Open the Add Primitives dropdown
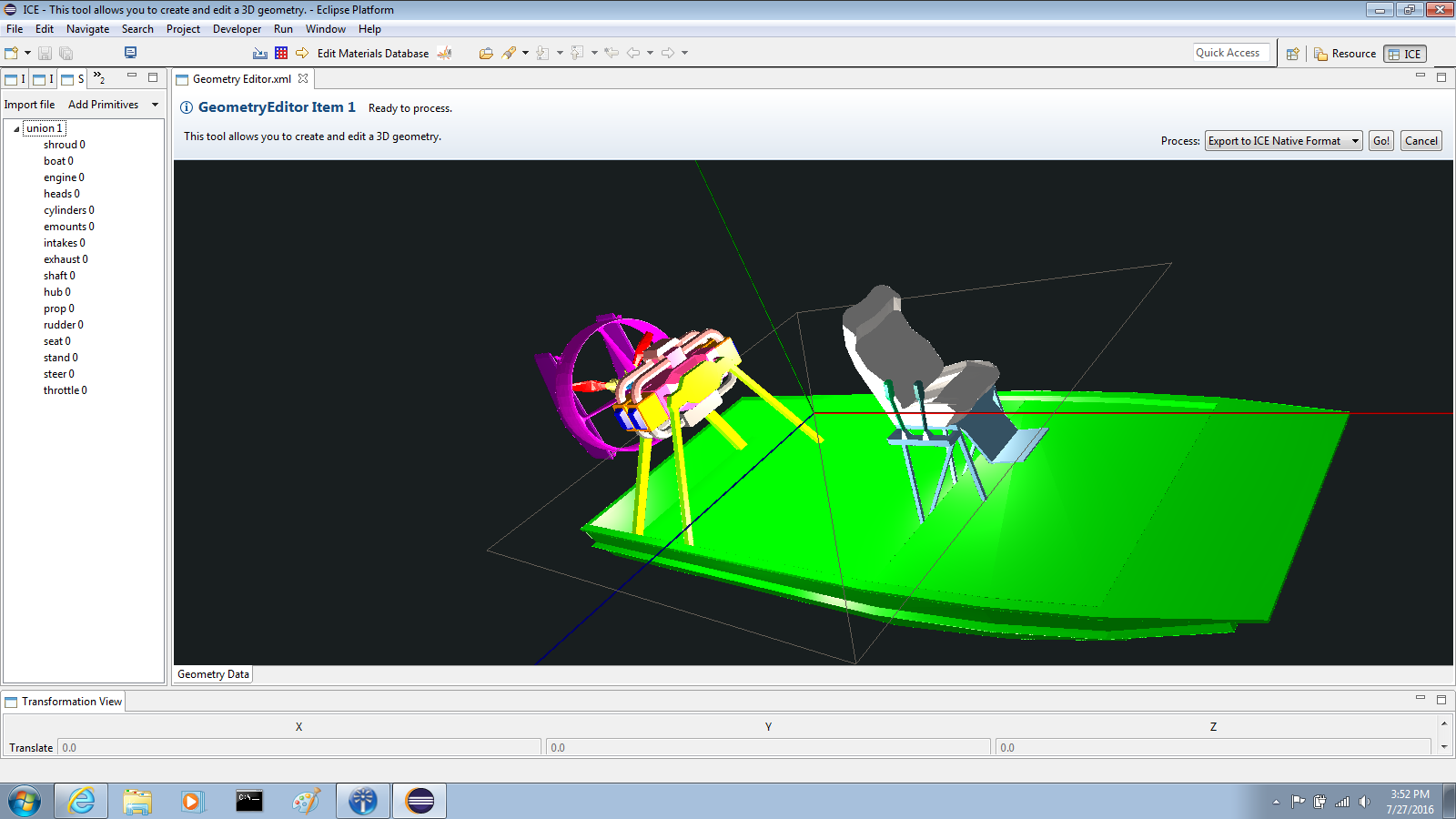The width and height of the screenshot is (1456, 819). point(156,105)
